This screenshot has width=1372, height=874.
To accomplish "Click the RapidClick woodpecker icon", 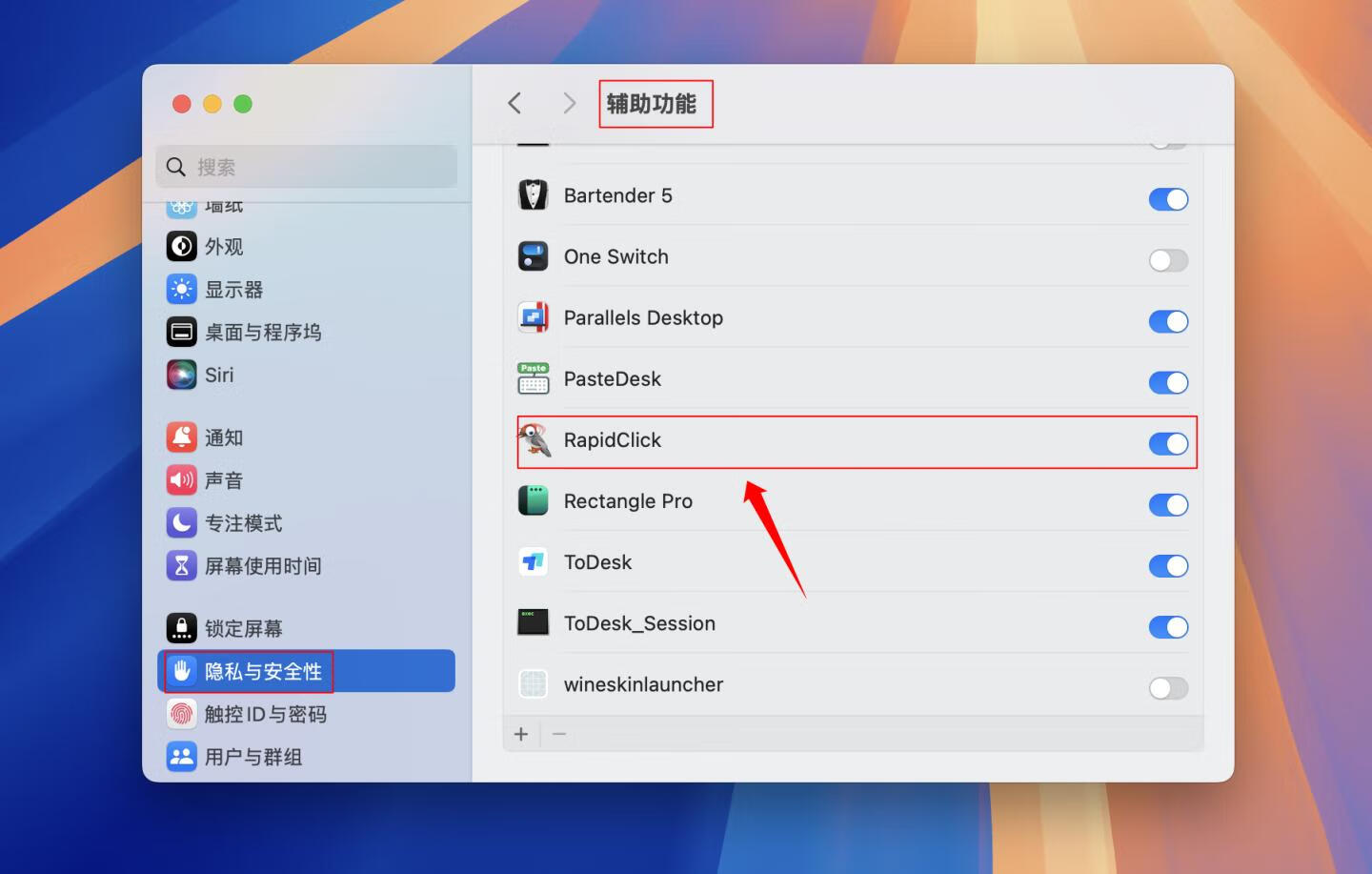I will click(533, 439).
